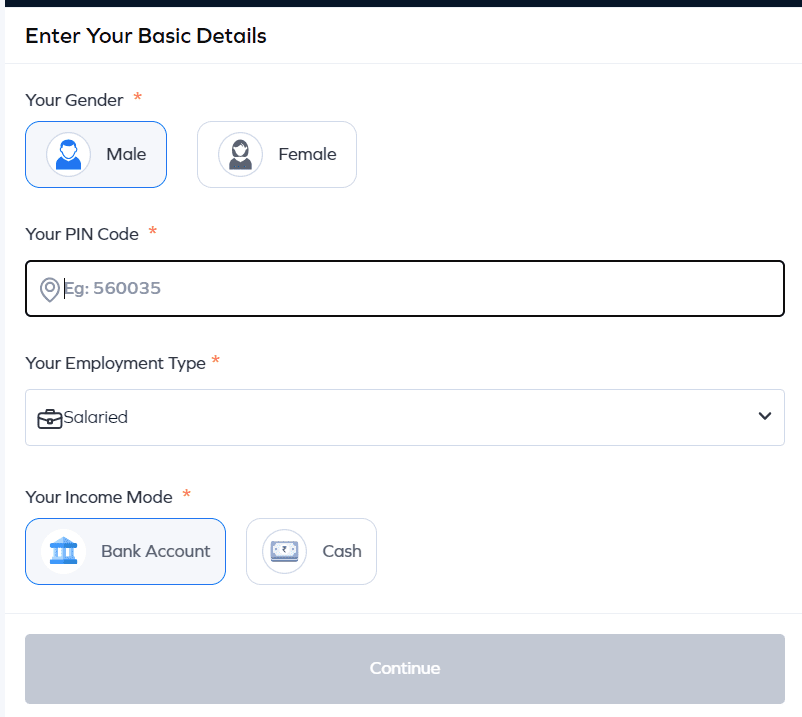Click the briefcase icon beside Salaried

[49, 418]
